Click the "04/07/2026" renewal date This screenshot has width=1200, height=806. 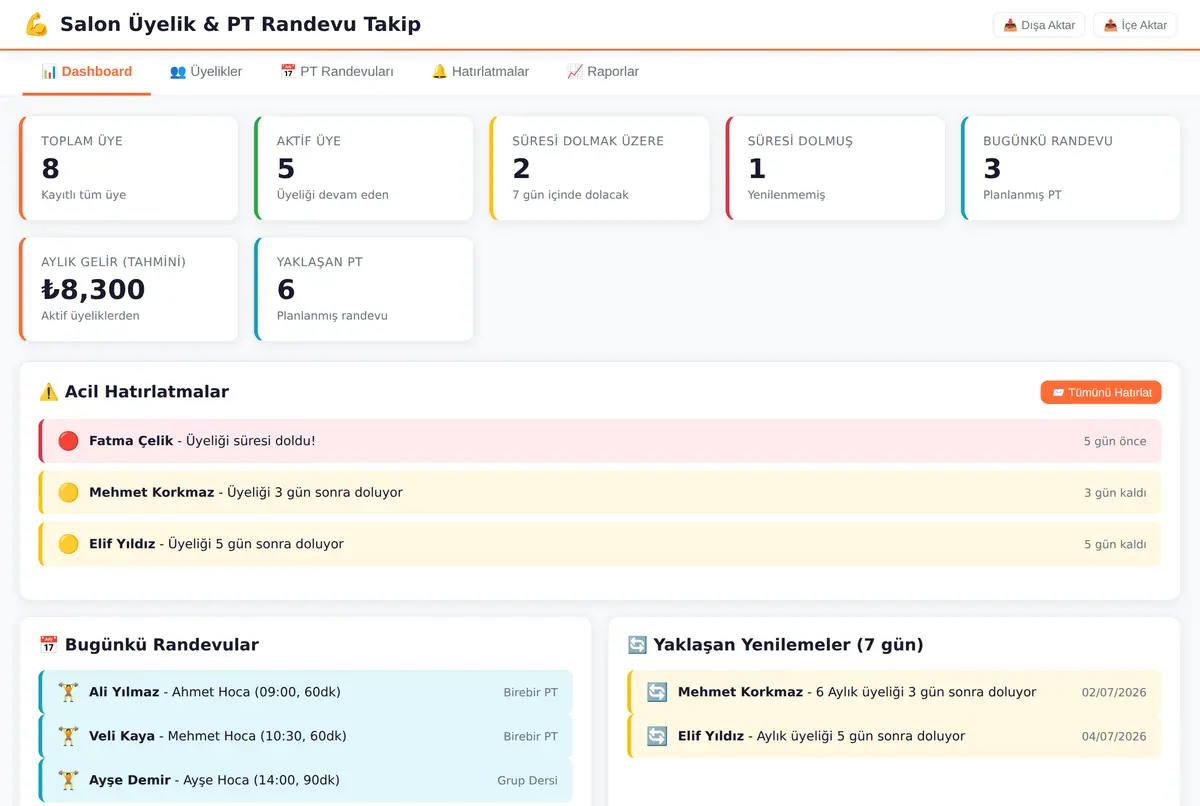point(1114,736)
